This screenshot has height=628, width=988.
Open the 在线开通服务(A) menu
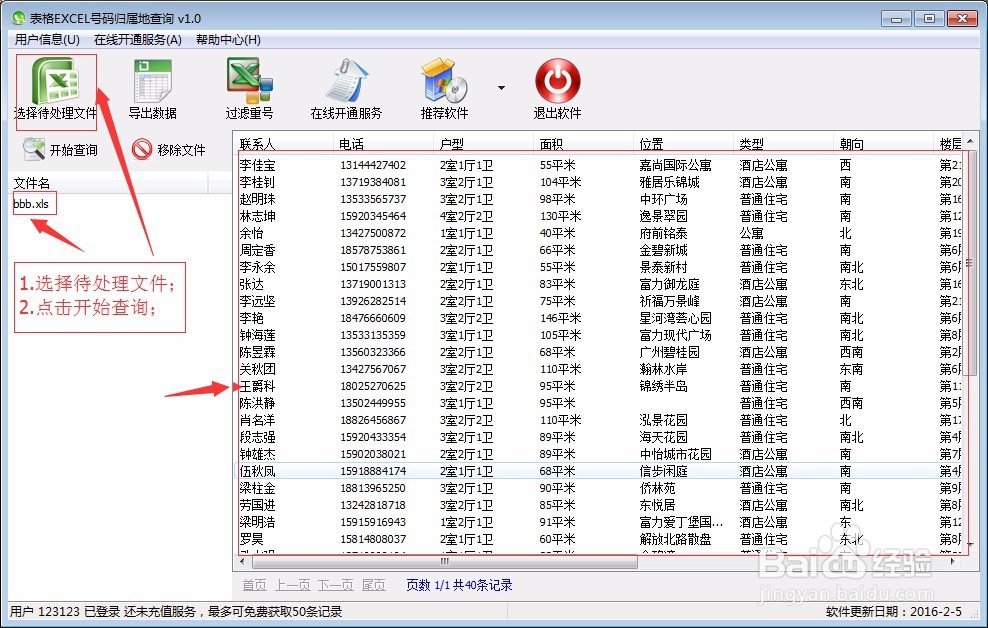pos(137,40)
